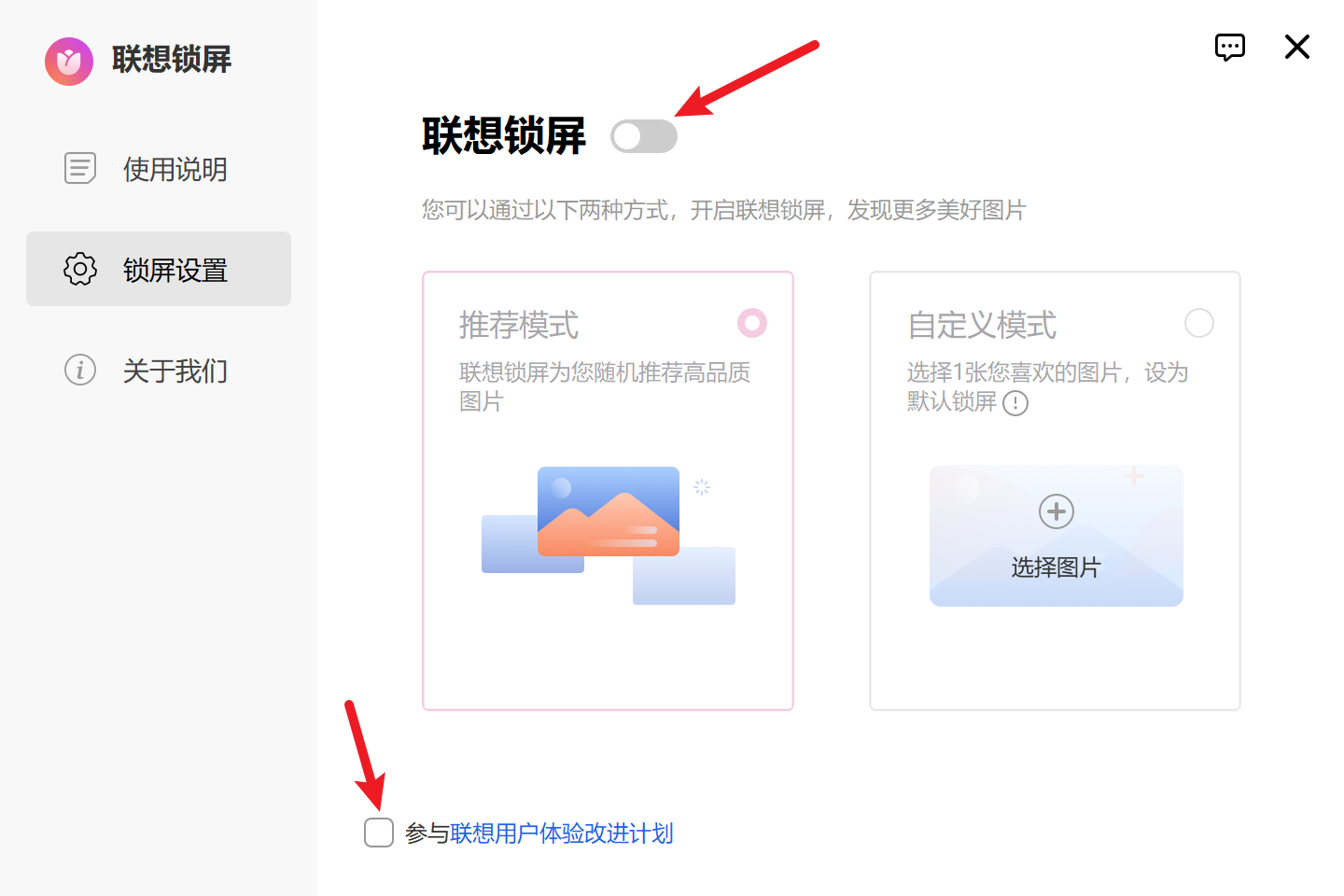
Task: Click the 推荐模式 card title
Action: [x=519, y=326]
